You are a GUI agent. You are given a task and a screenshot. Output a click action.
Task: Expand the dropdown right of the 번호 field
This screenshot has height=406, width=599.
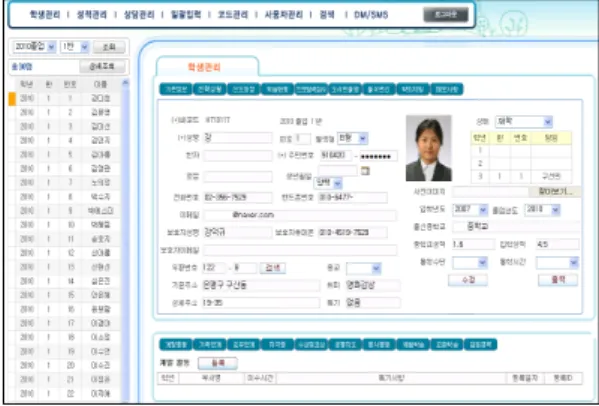pyautogui.click(x=352, y=138)
